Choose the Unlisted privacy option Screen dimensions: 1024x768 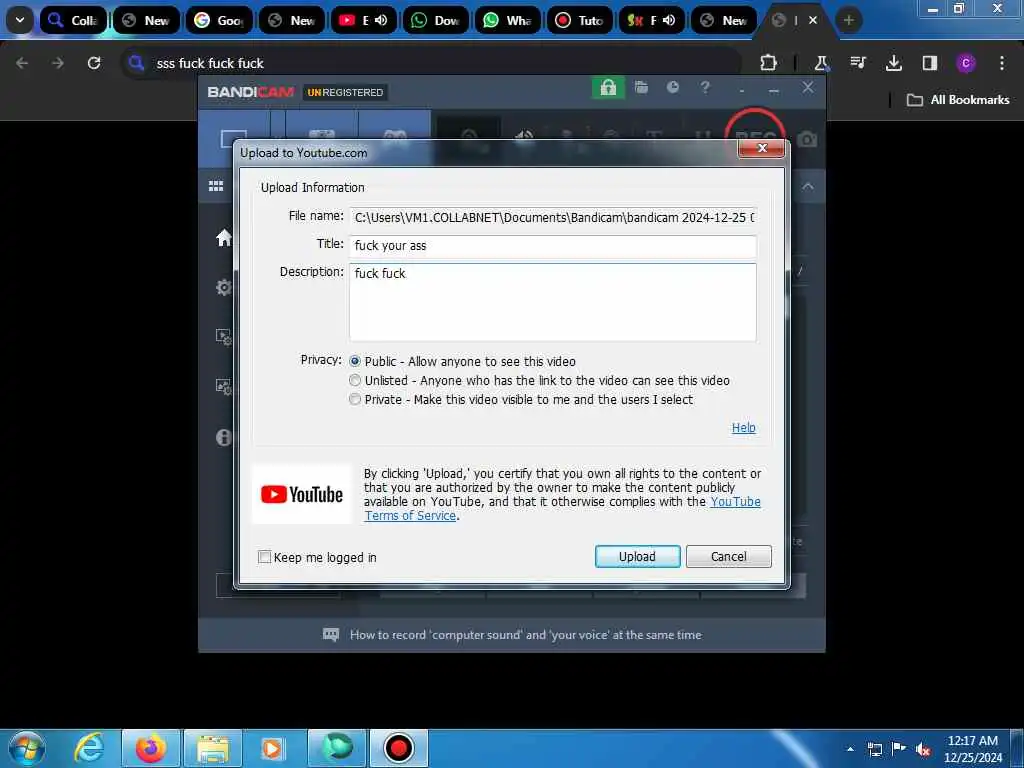(355, 380)
